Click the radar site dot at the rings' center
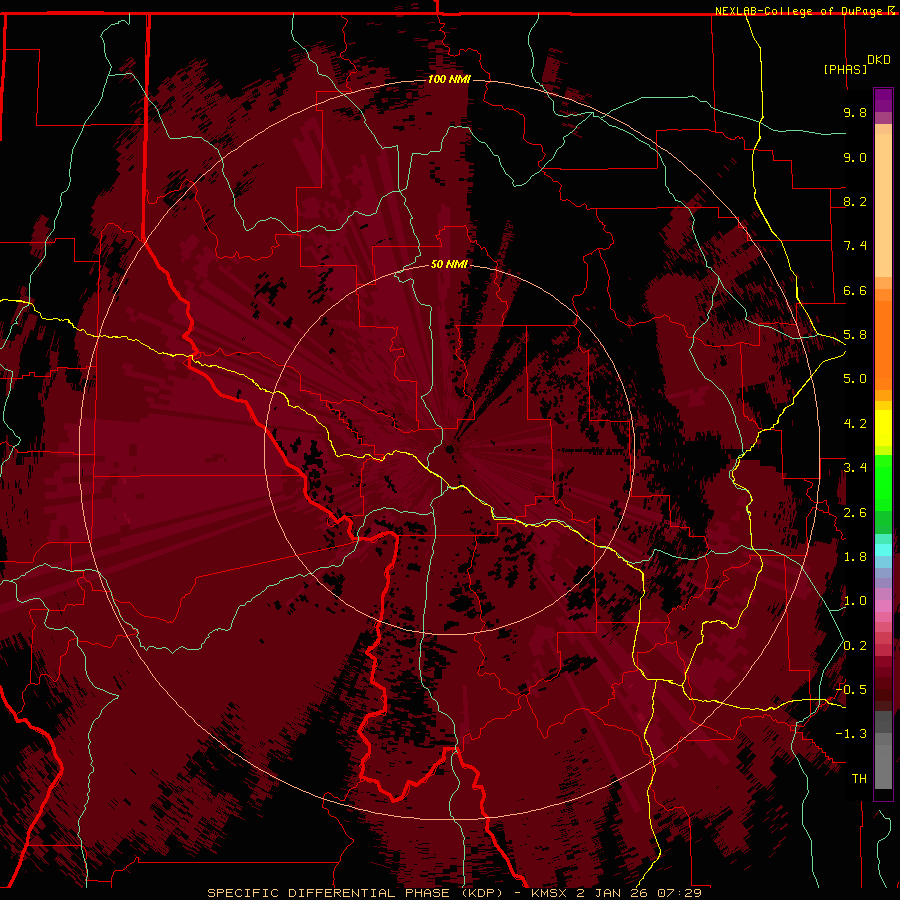Image resolution: width=900 pixels, height=900 pixels. pos(449,450)
